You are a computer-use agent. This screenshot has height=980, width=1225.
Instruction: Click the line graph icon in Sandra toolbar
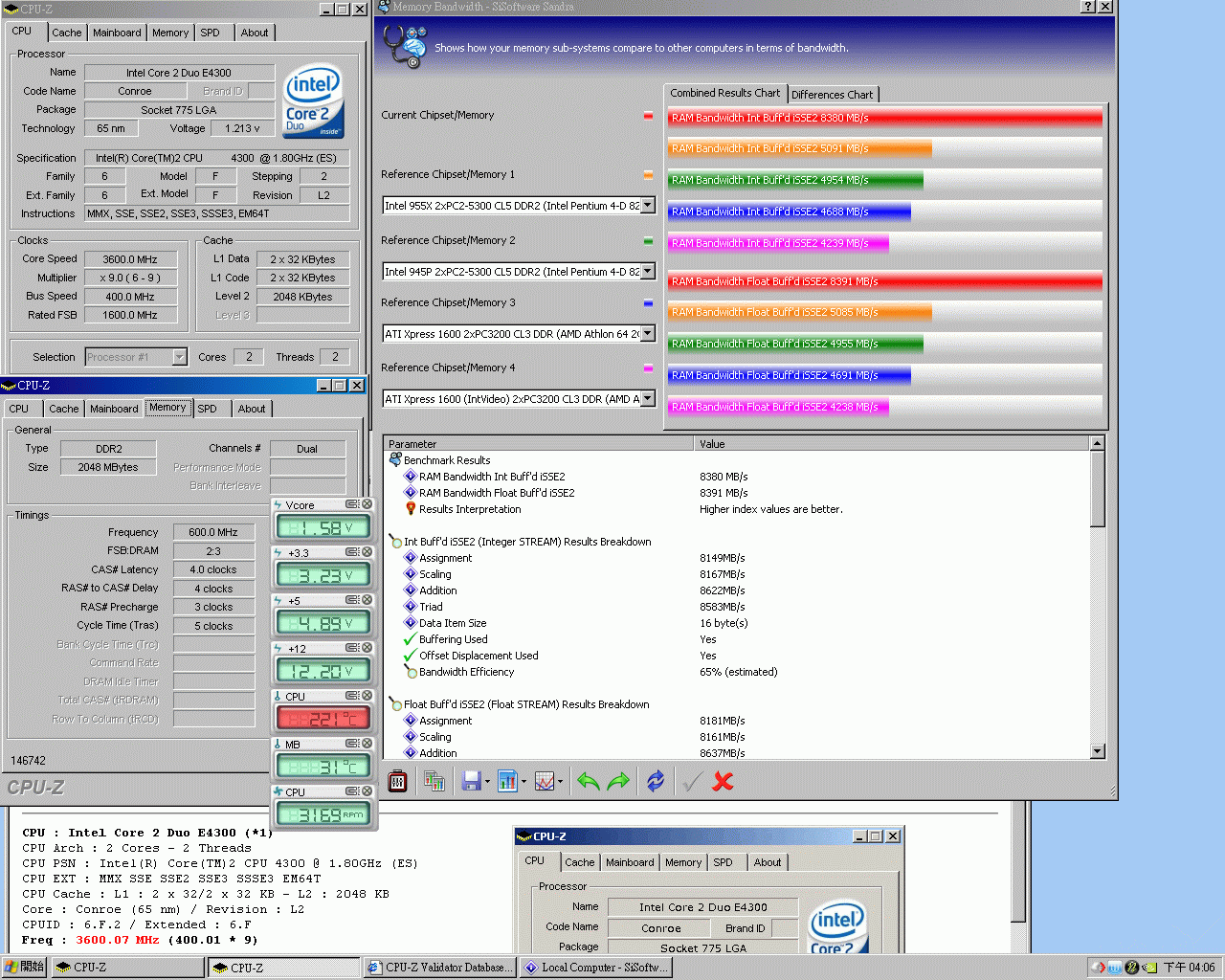[x=544, y=782]
